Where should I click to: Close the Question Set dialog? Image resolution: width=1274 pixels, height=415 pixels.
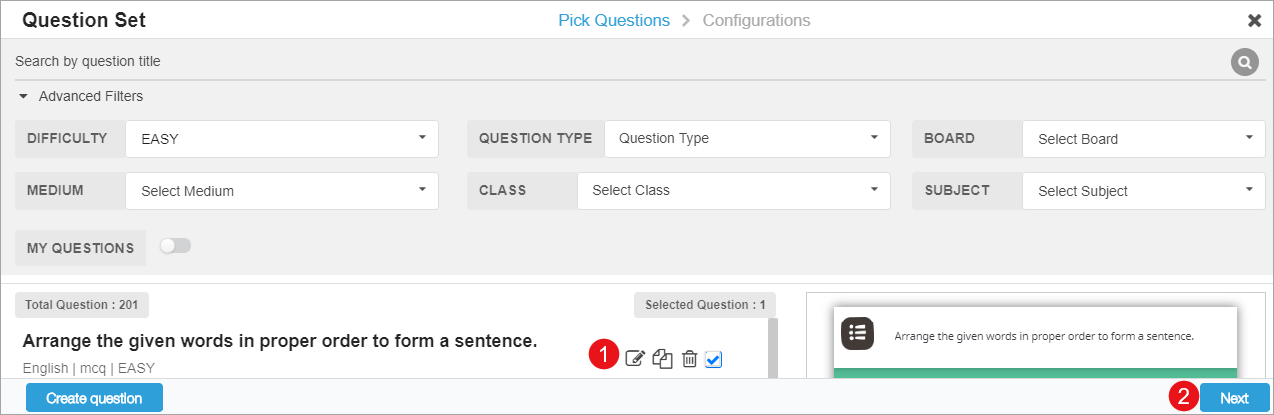[1254, 20]
